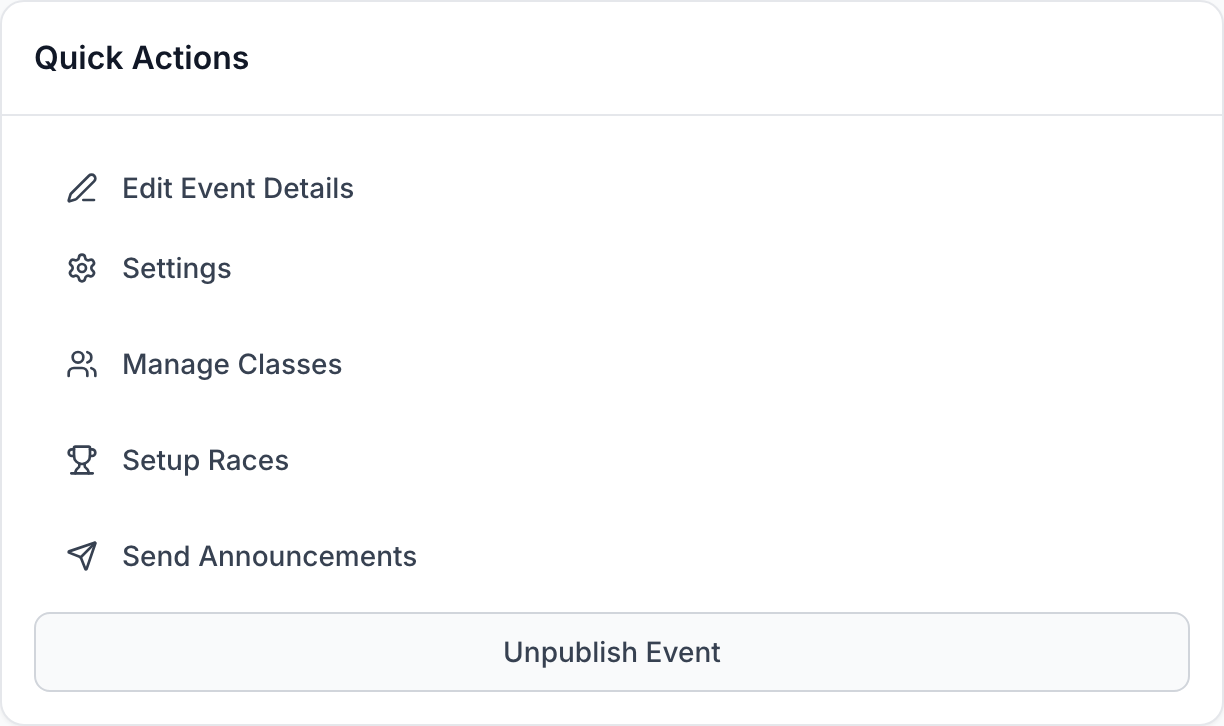1224x726 pixels.
Task: Open the Settings quick action
Action: (177, 269)
